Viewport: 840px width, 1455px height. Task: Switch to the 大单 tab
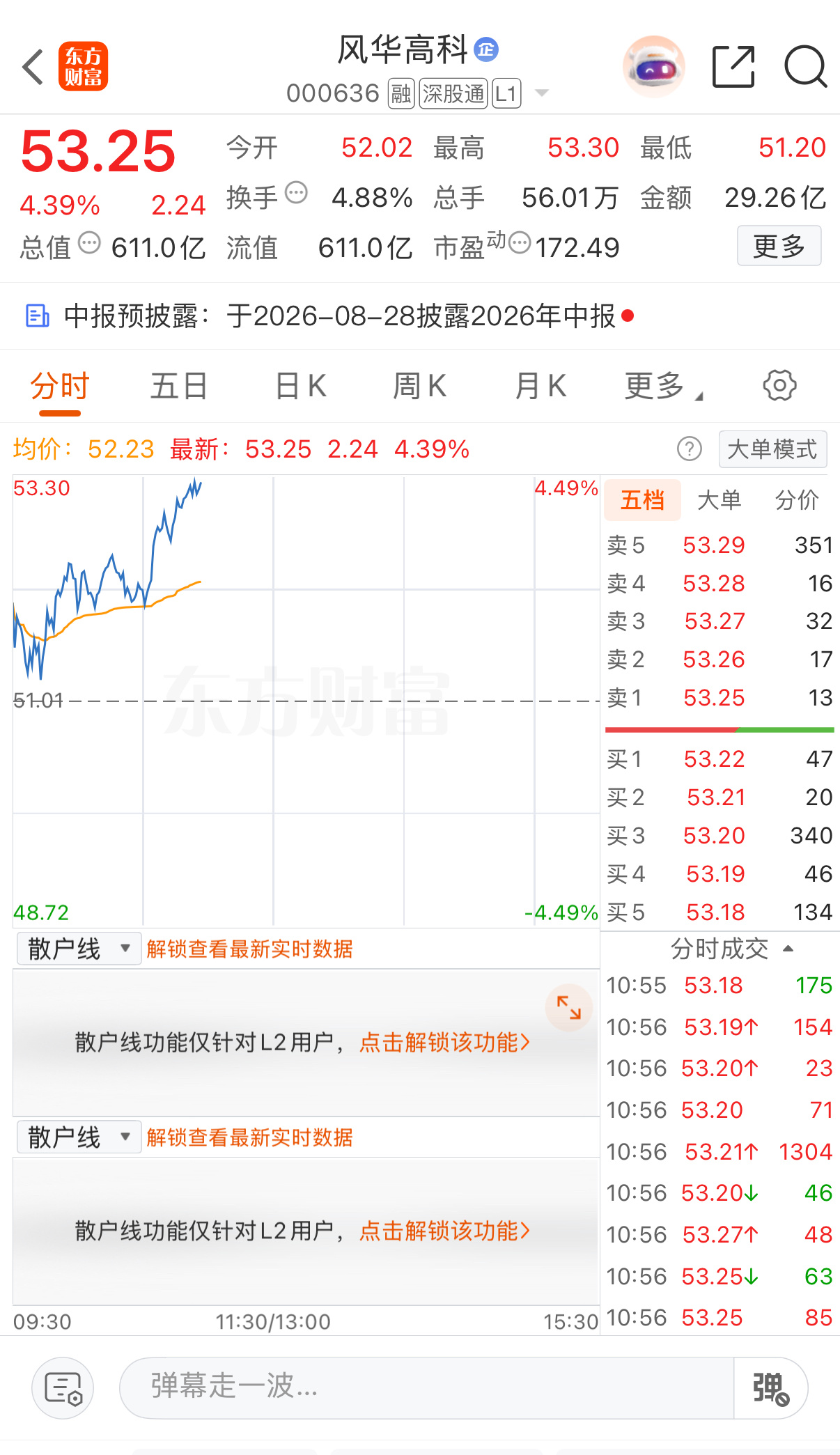720,500
